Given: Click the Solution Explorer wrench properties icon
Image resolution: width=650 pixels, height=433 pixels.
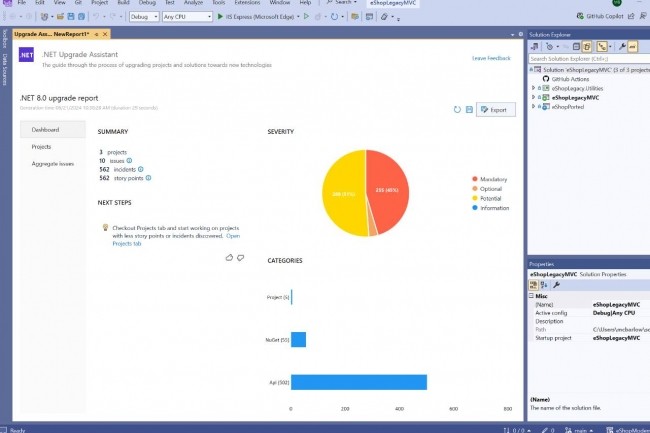Looking at the screenshot, I should coord(621,46).
